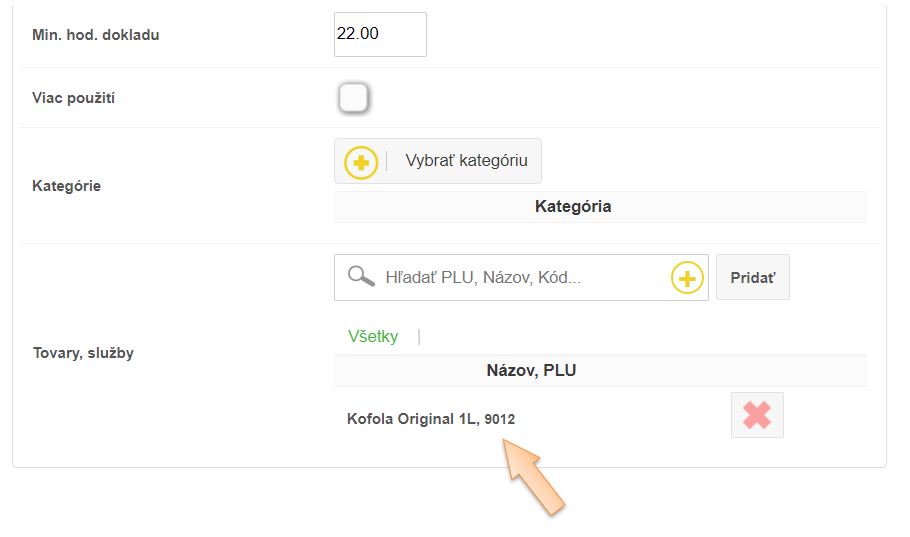Click the Tovary, služby row label
Screen dimensions: 910x537
click(x=83, y=353)
